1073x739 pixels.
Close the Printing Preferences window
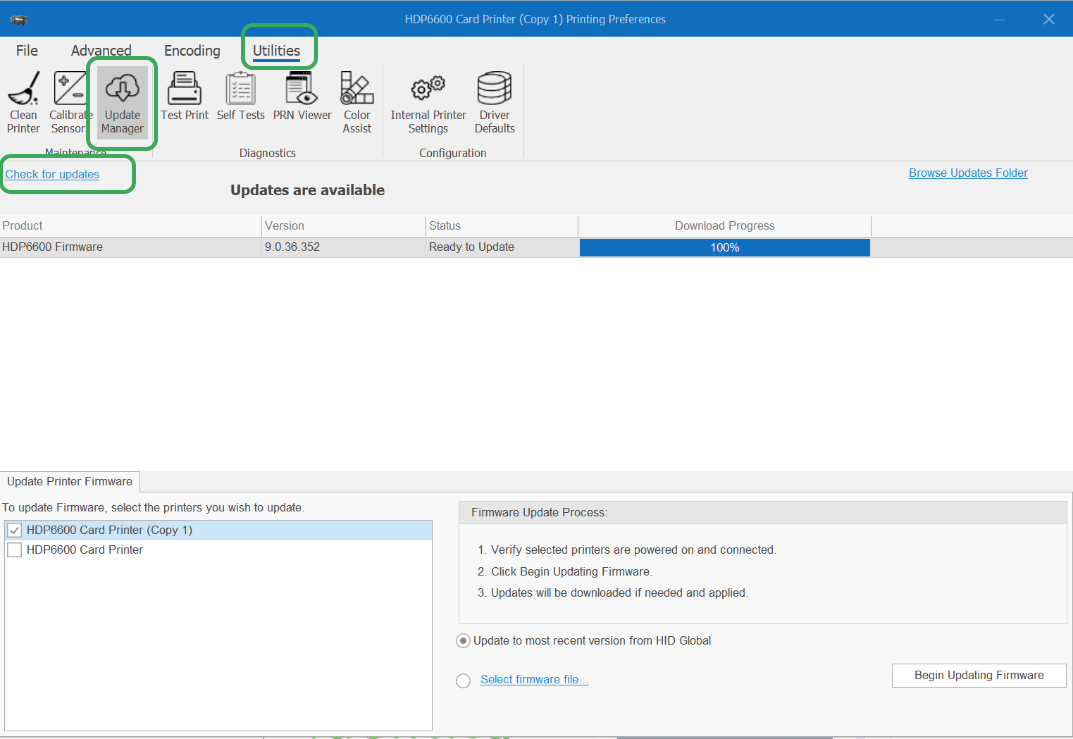[1048, 19]
